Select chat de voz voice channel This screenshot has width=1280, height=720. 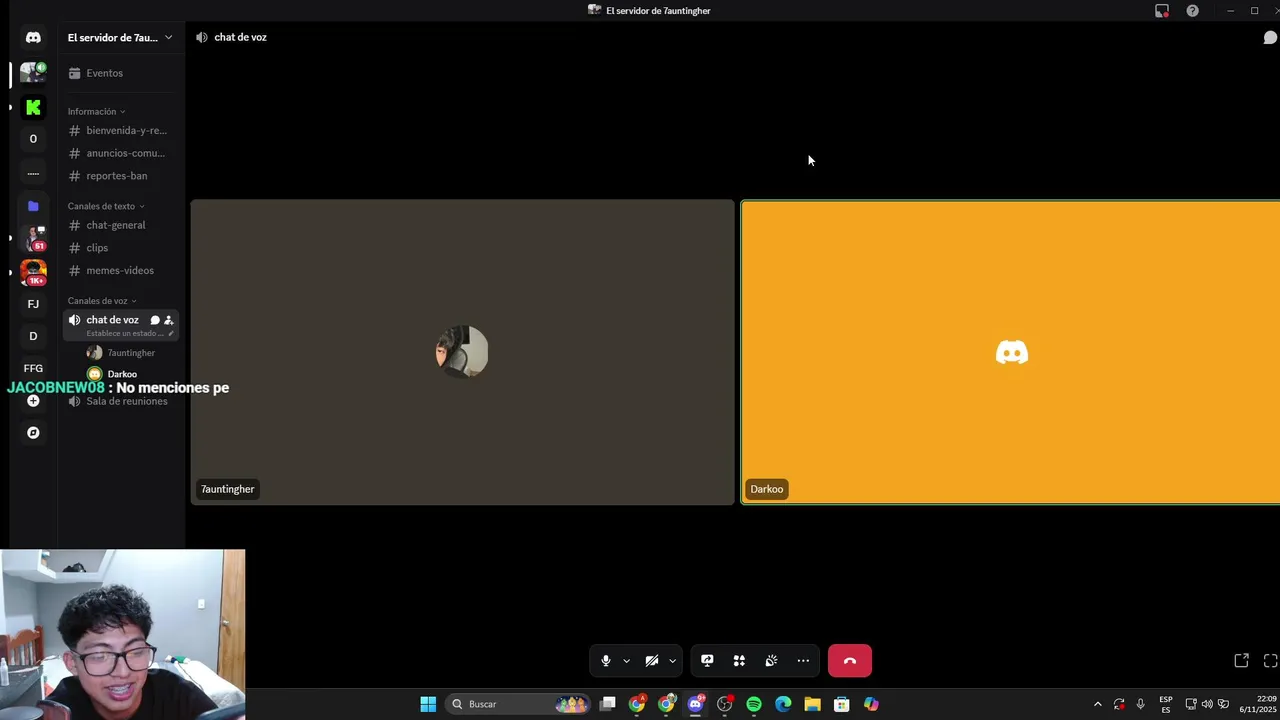tap(112, 320)
